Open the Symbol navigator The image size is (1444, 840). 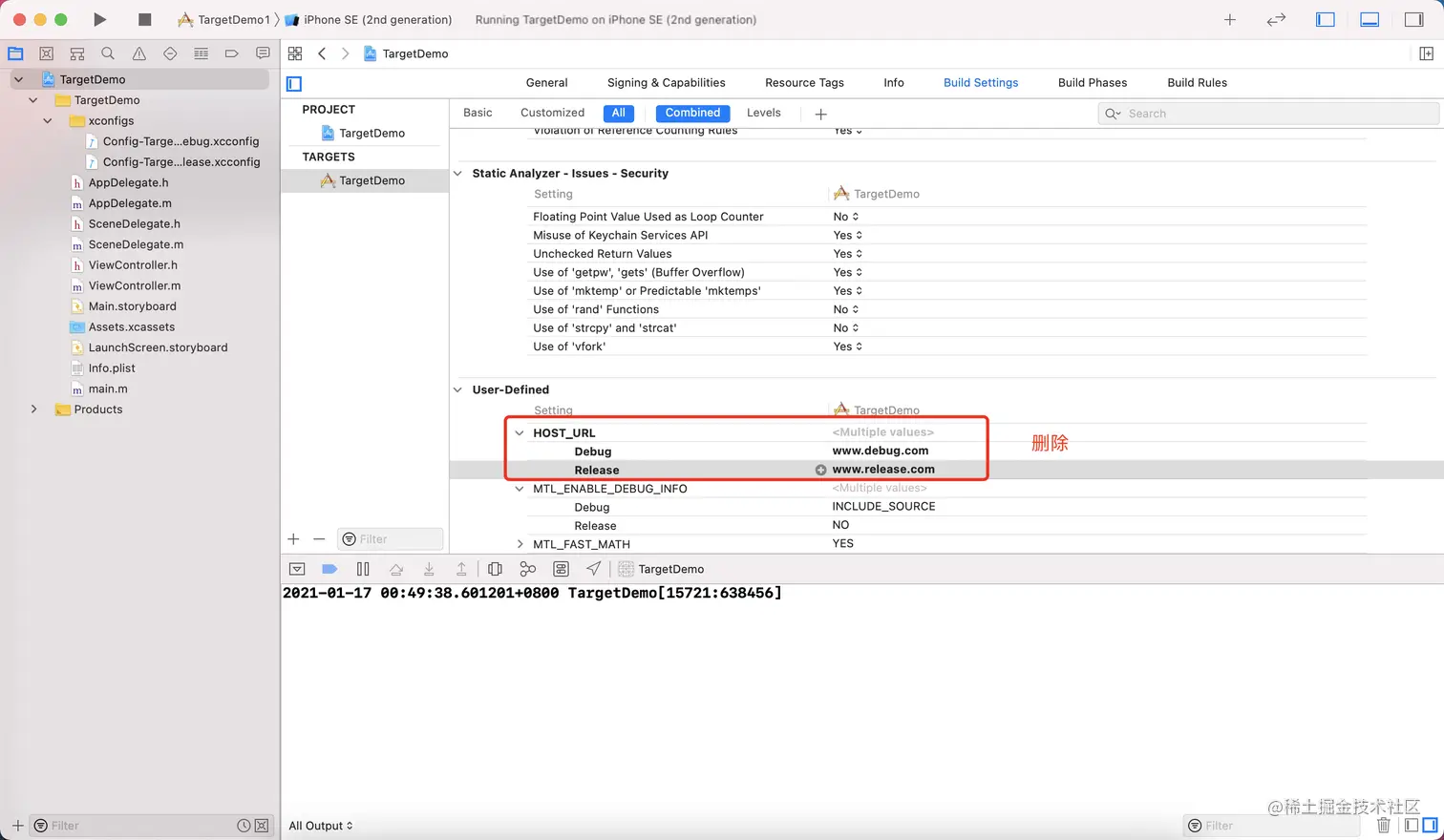[x=77, y=53]
